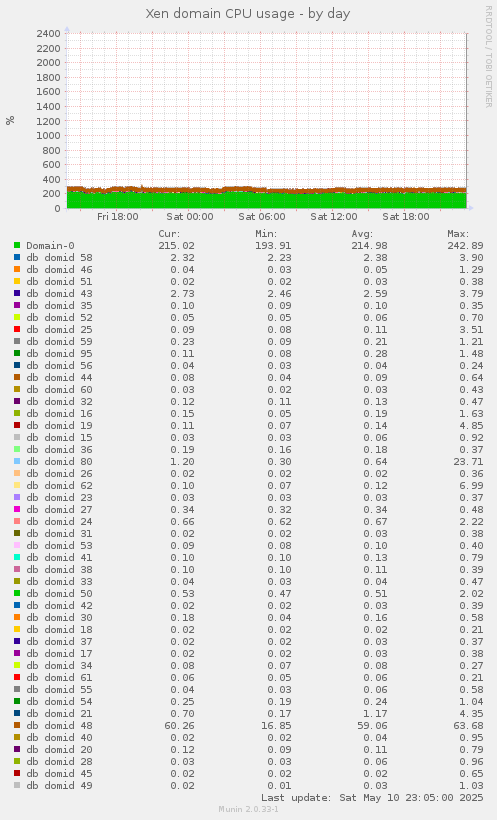This screenshot has height=820, width=497.
Task: Click 'db domid 40' legend label
Action: coord(59,737)
